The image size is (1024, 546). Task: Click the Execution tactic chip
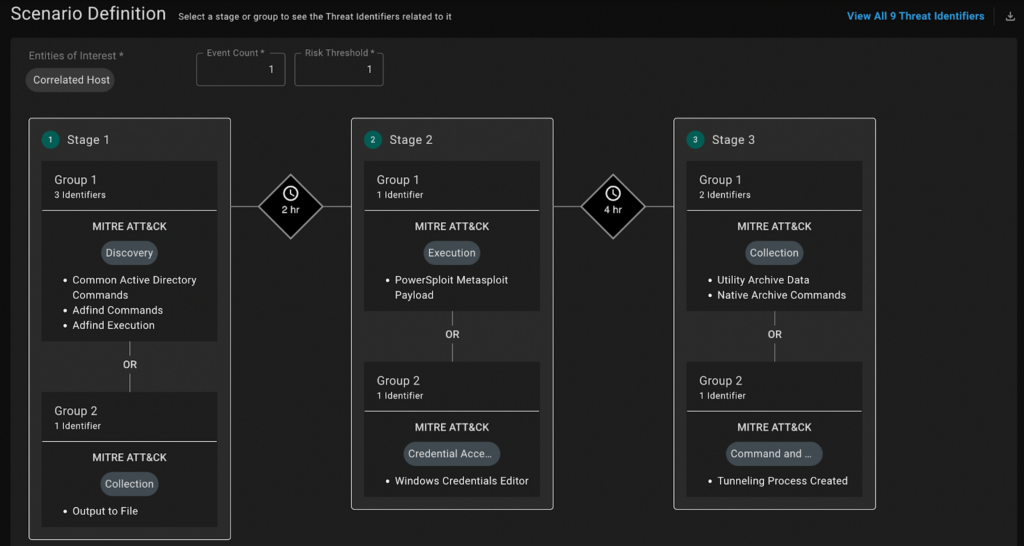[x=452, y=253]
